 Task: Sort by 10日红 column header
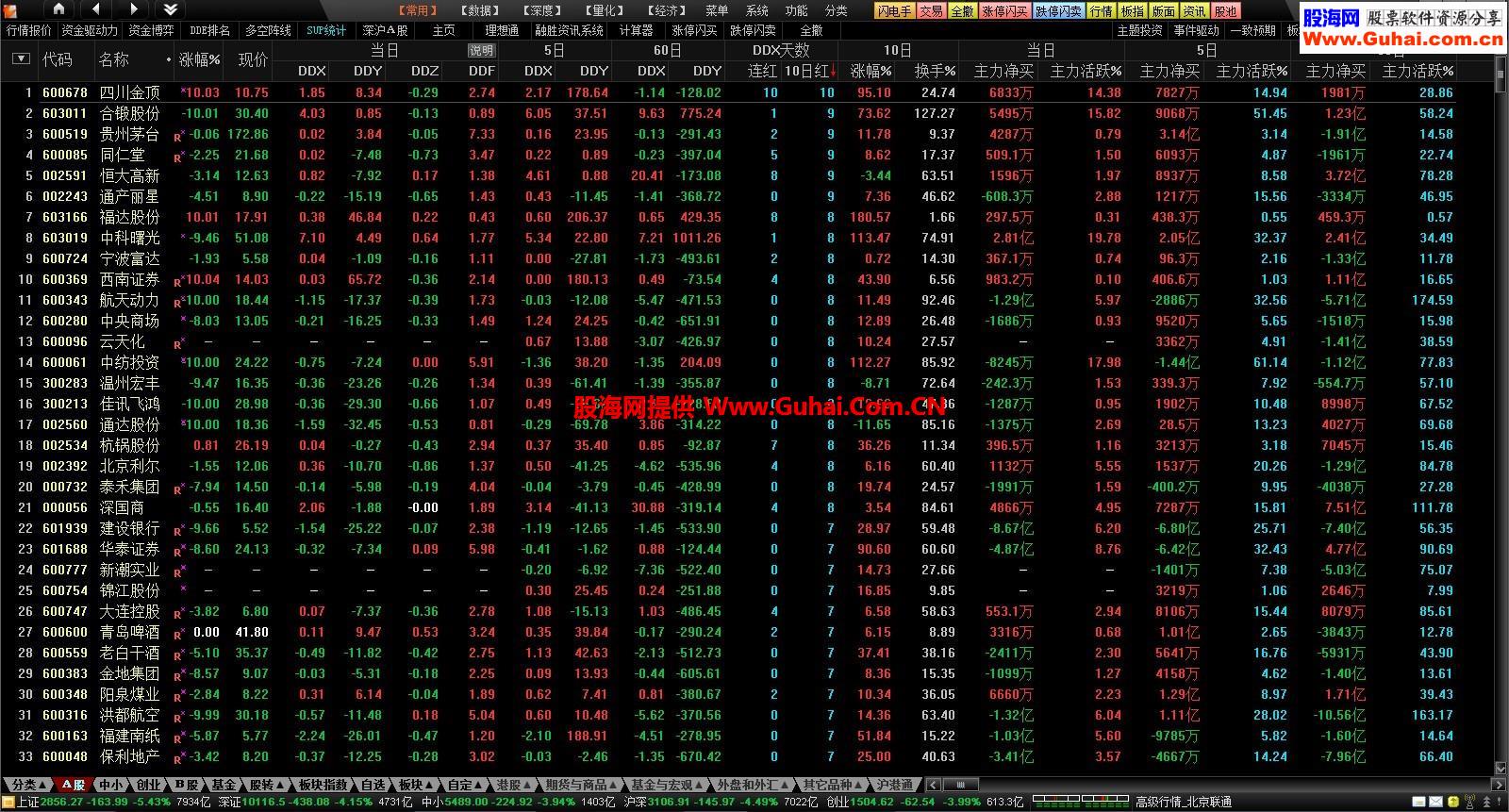pyautogui.click(x=810, y=71)
